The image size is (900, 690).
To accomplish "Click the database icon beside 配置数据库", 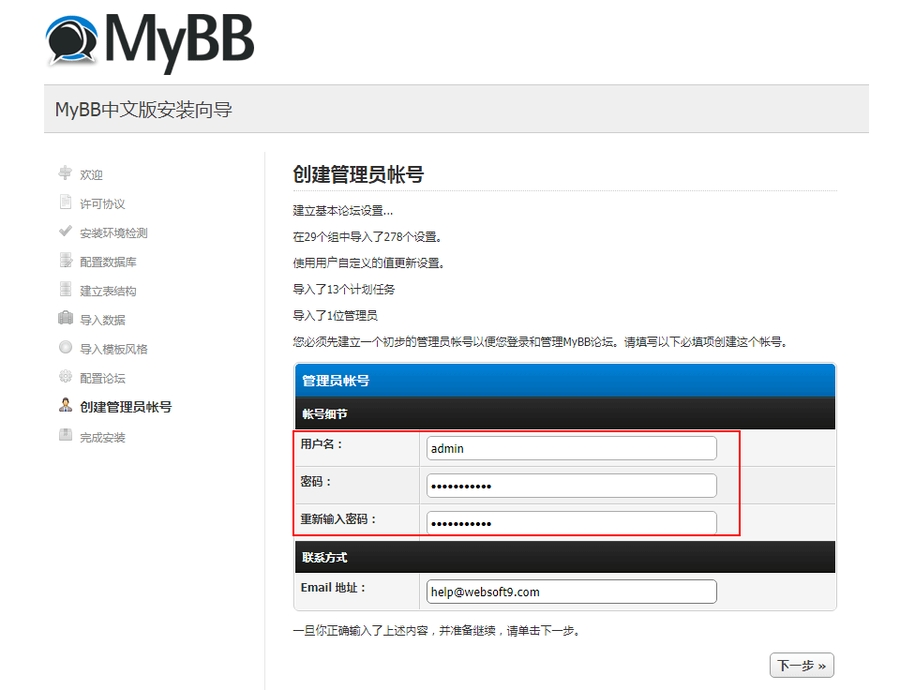I will (x=65, y=261).
